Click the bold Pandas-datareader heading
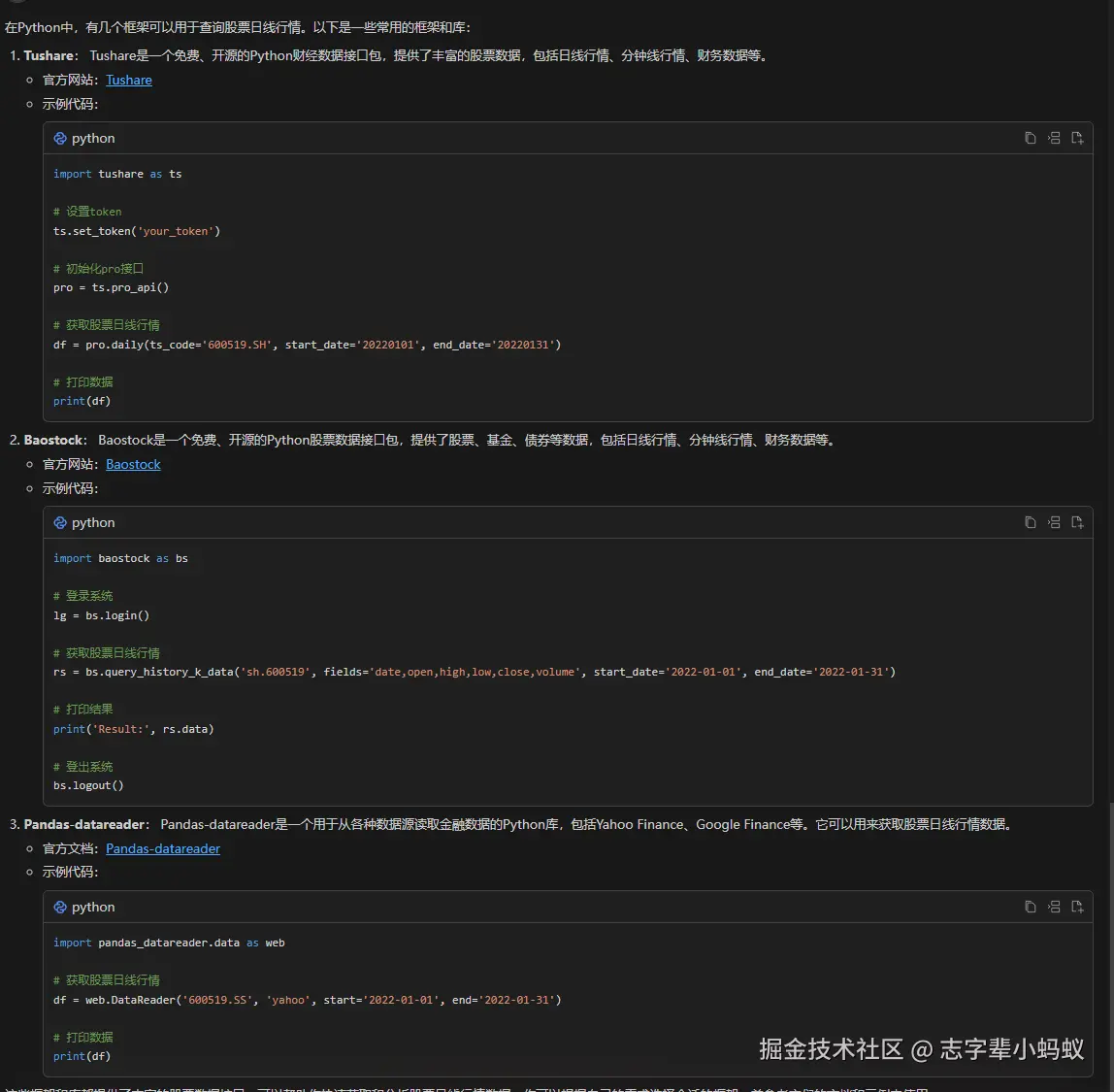The image size is (1114, 1092). click(x=83, y=824)
